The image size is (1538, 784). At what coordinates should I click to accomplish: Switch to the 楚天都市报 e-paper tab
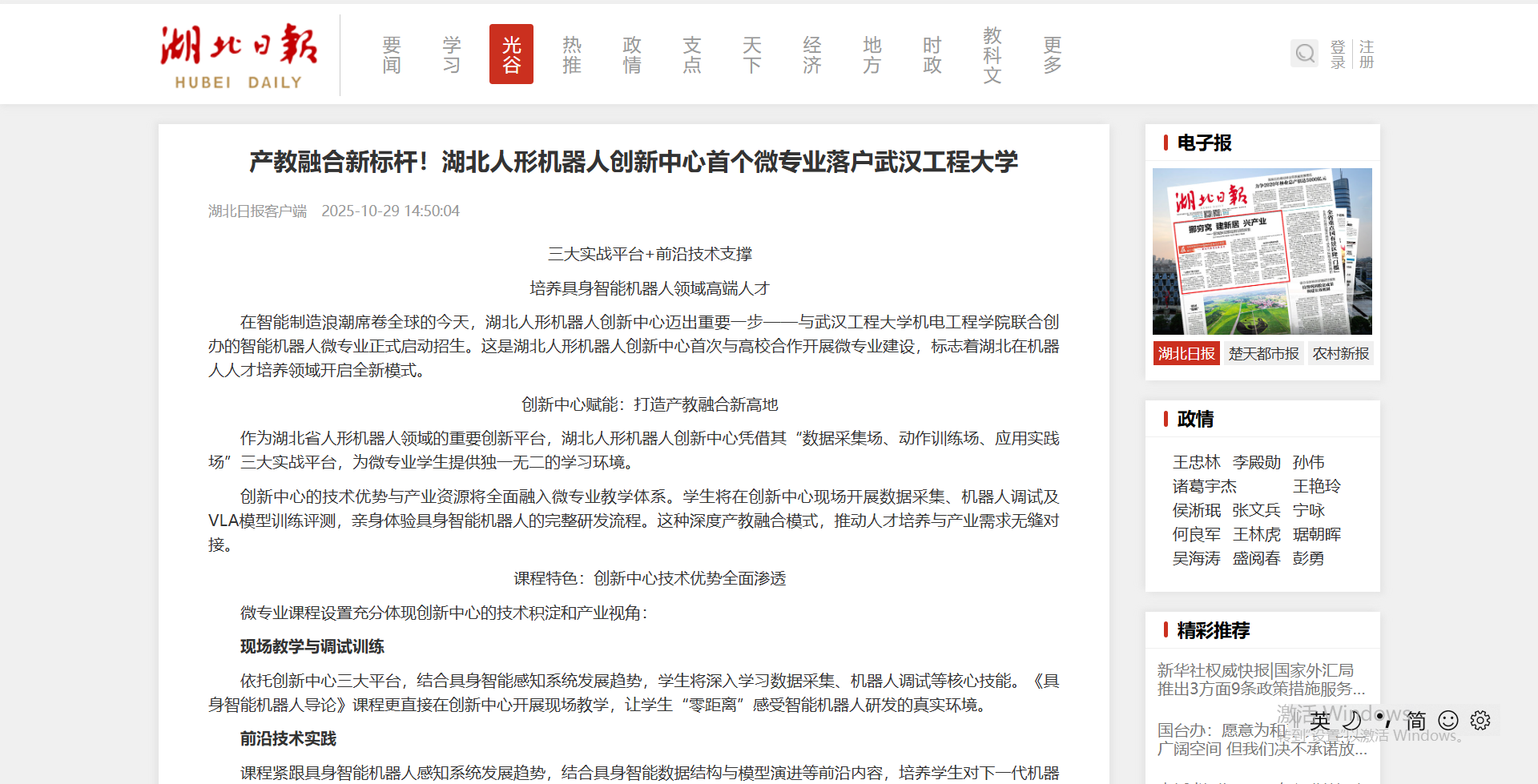(x=1263, y=353)
